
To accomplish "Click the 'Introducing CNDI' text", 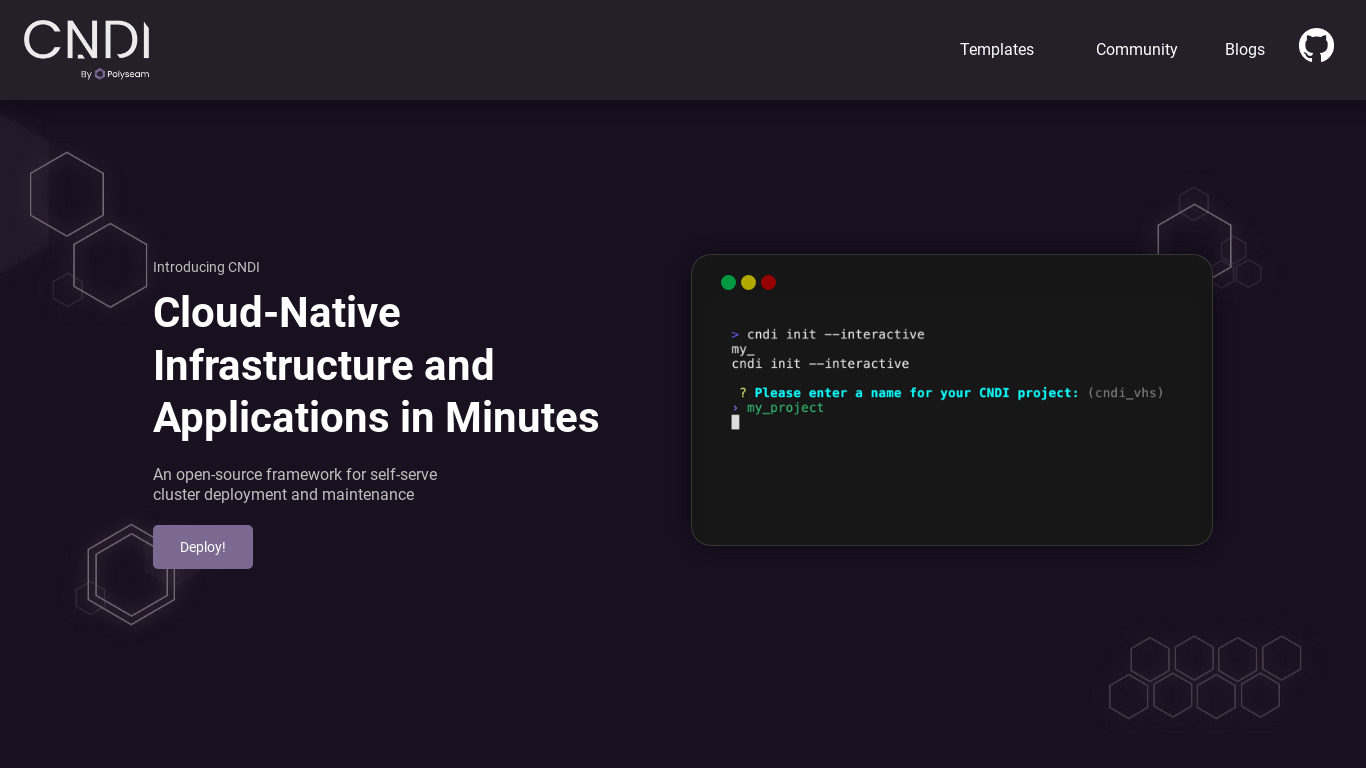I will point(206,267).
